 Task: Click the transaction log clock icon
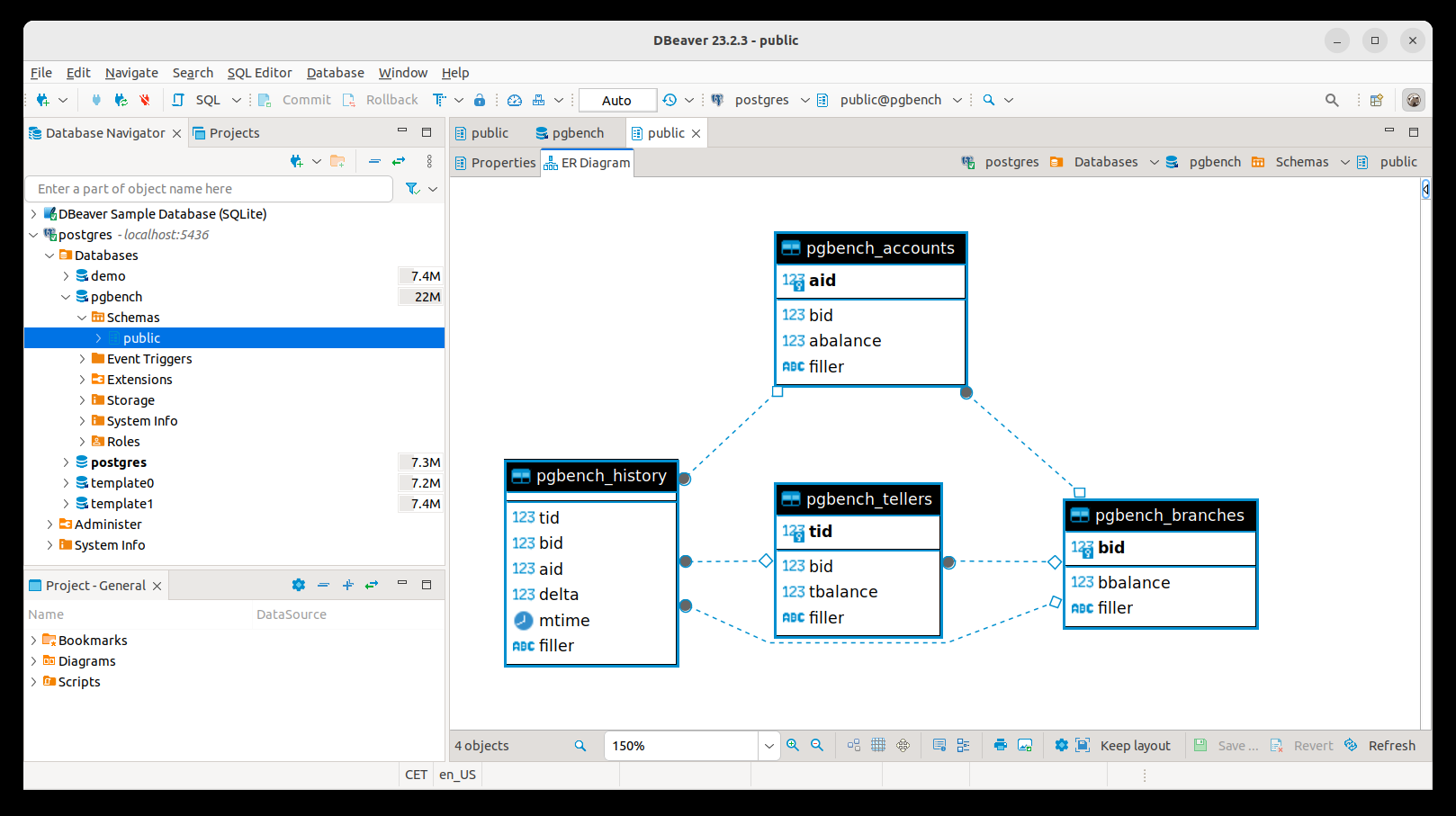pyautogui.click(x=670, y=100)
